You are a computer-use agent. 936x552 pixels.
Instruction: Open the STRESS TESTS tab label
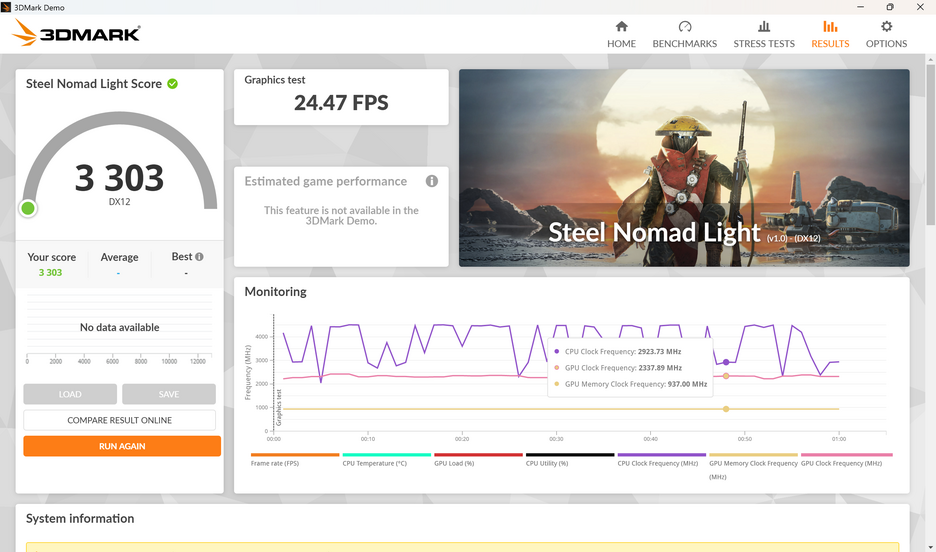tap(764, 44)
